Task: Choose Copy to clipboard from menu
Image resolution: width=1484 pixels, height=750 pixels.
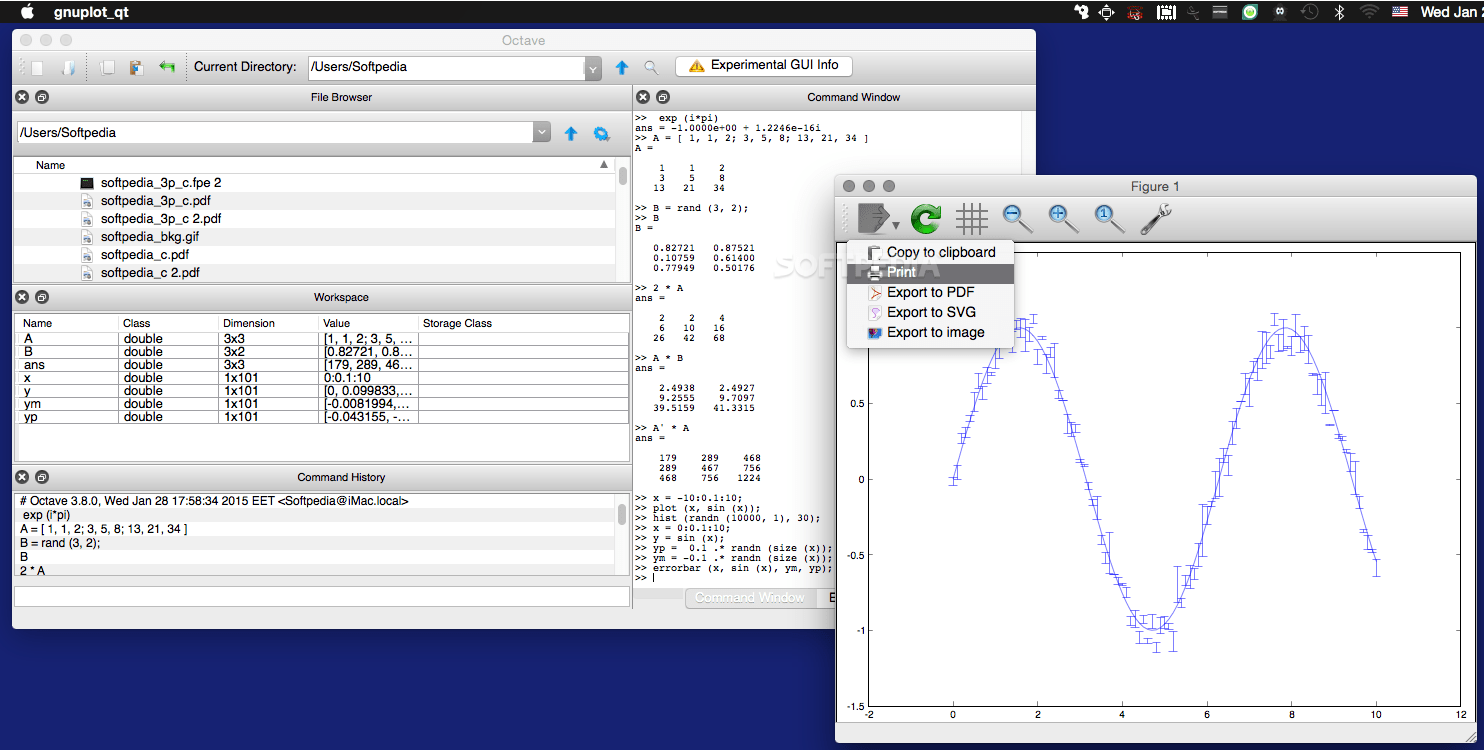Action: point(940,252)
